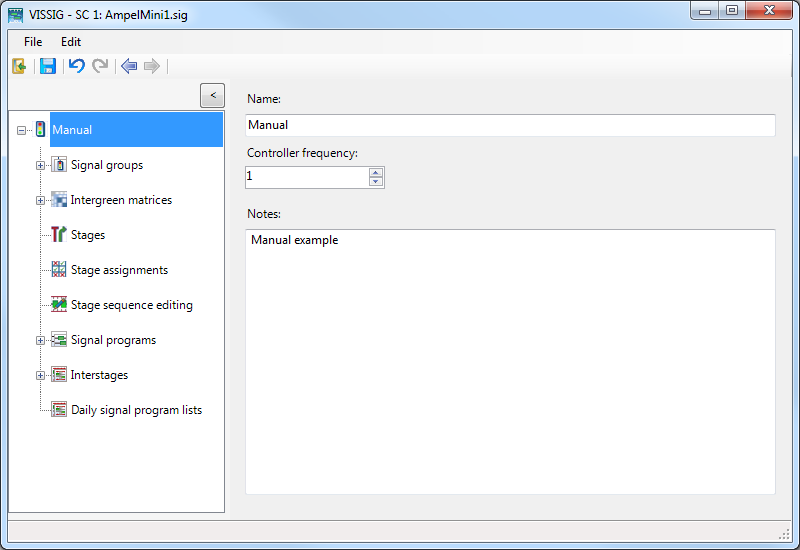Click into the Name text field
Image resolution: width=800 pixels, height=550 pixels.
coord(510,125)
